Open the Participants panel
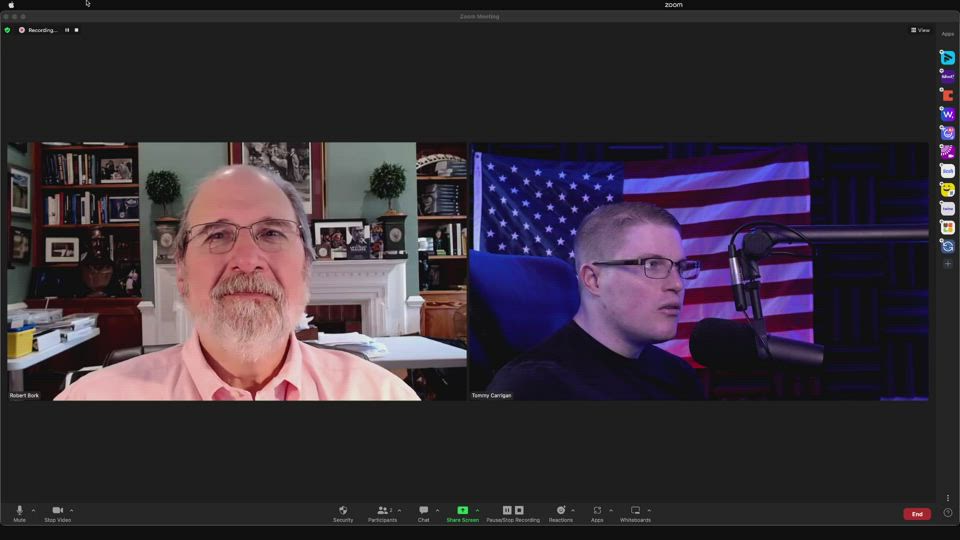This screenshot has width=960, height=540. [382, 513]
